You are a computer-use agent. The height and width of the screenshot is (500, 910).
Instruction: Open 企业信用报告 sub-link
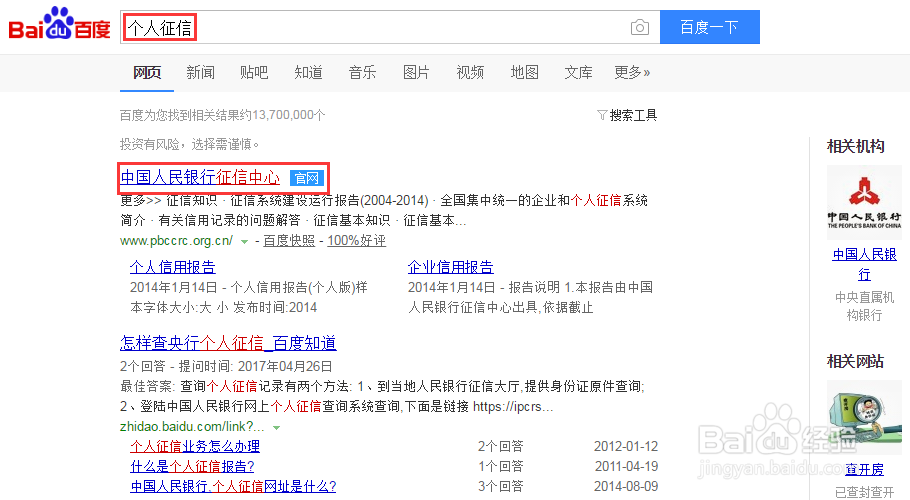click(x=450, y=267)
